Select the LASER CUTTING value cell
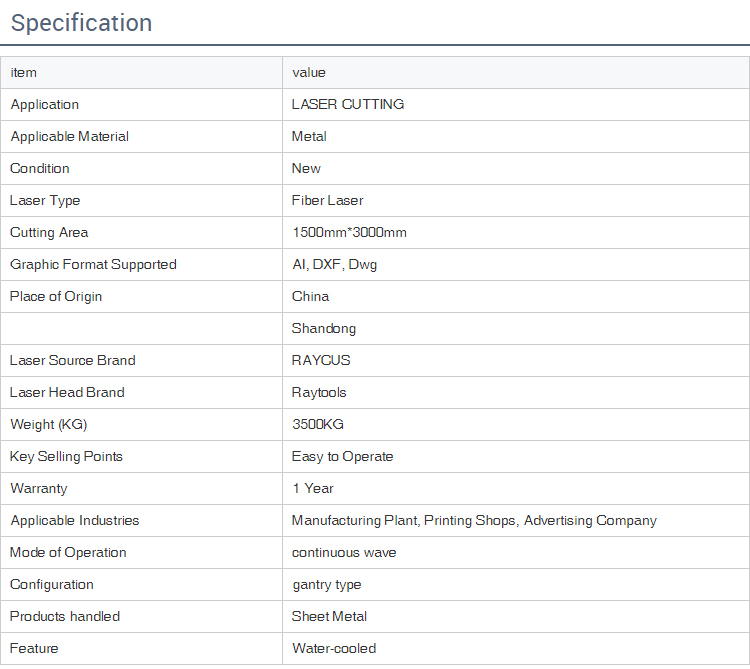Image resolution: width=750 pixels, height=669 pixels. (348, 105)
